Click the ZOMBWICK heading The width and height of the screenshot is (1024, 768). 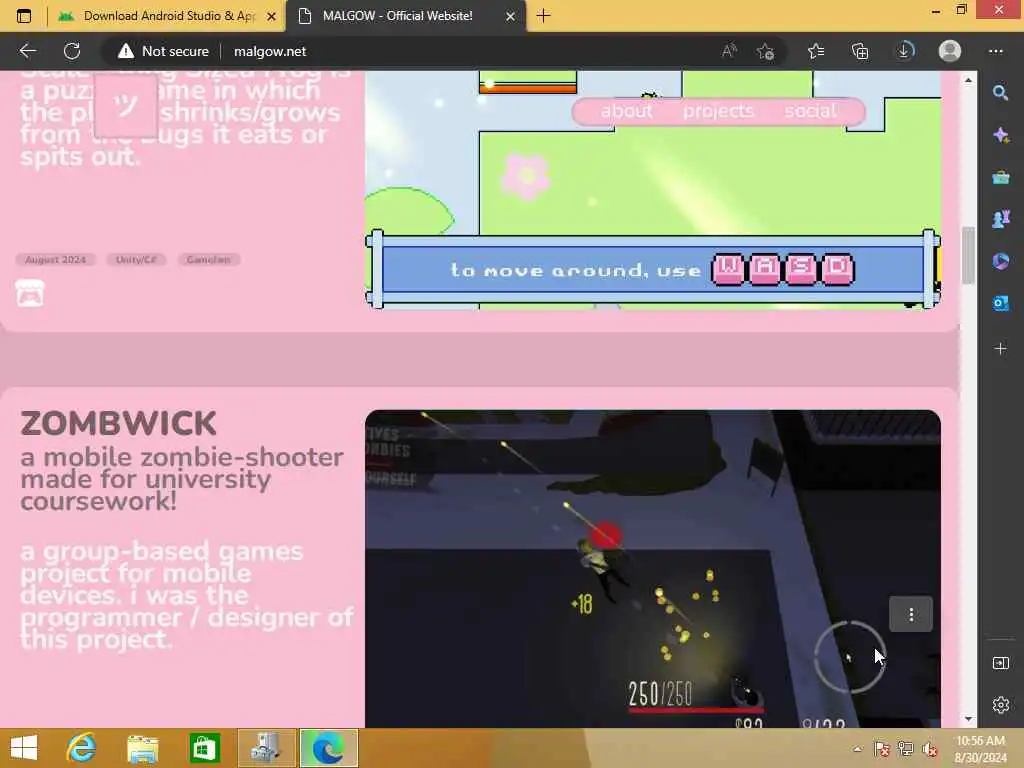(118, 423)
